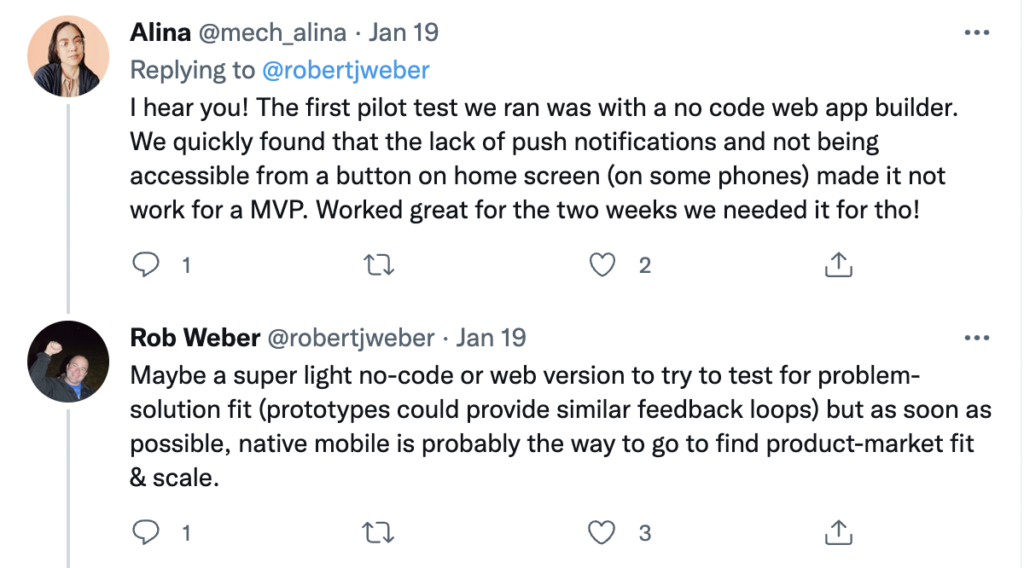Like Rob Weber's tweet

coord(601,532)
